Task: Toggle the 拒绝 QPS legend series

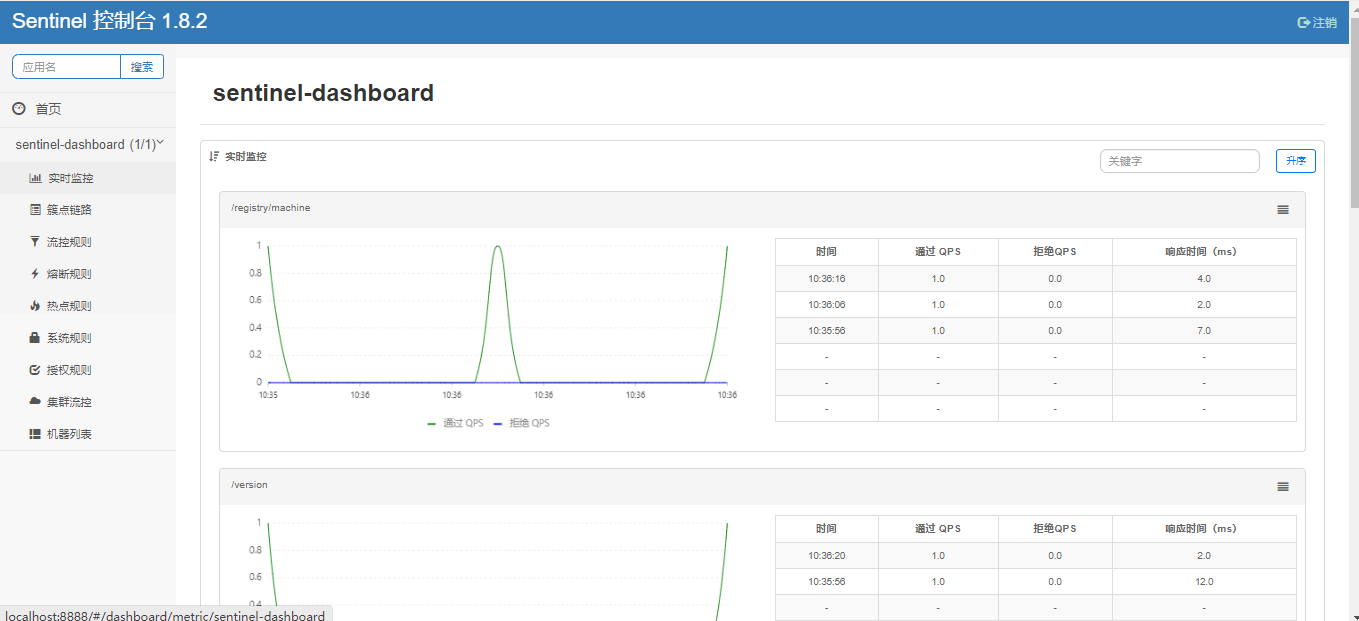Action: tap(522, 423)
